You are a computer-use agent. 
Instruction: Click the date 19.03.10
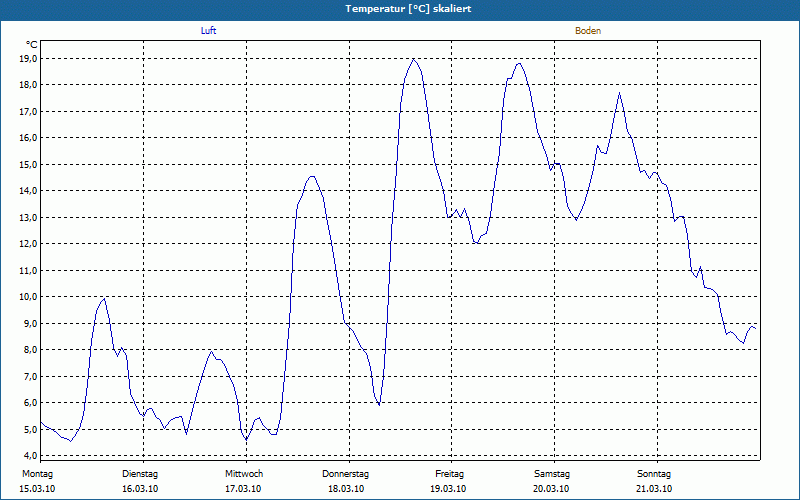pos(448,489)
